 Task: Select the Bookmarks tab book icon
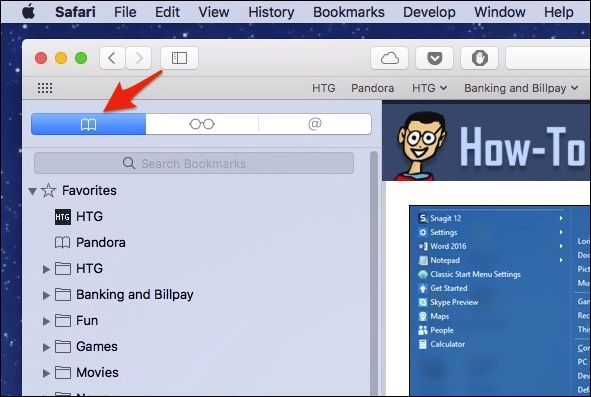pos(89,124)
